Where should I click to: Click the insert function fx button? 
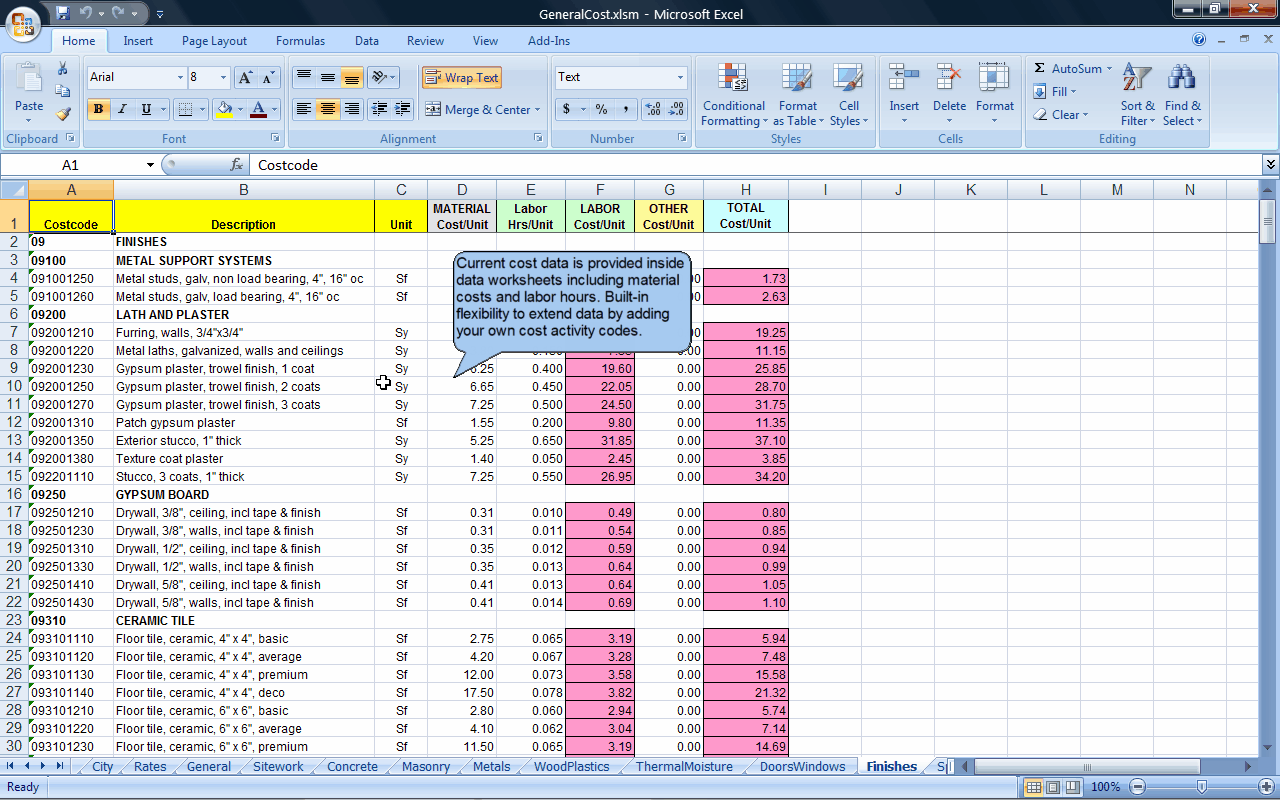click(x=237, y=165)
